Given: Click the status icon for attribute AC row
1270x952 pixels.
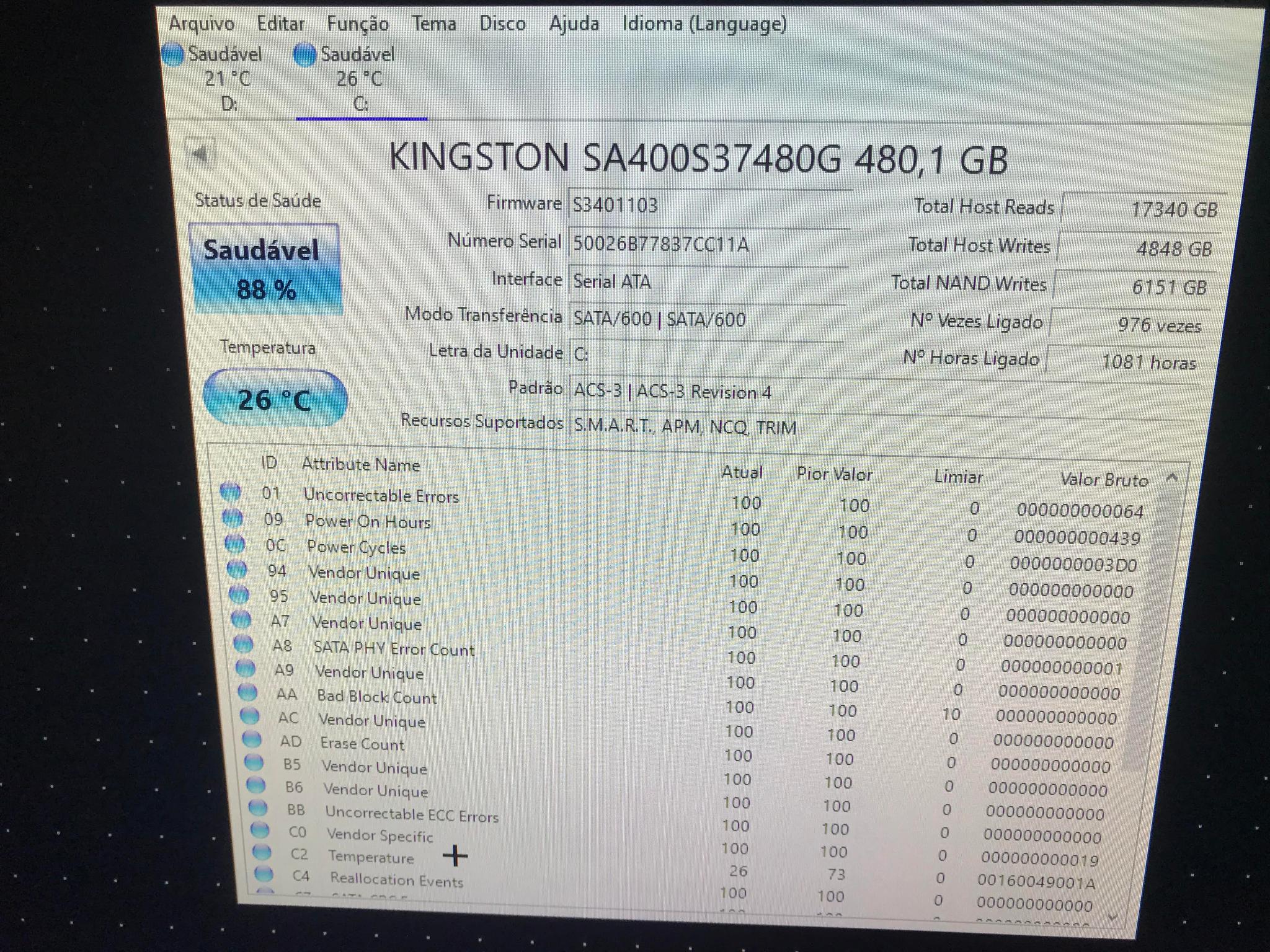Looking at the screenshot, I should click(250, 715).
